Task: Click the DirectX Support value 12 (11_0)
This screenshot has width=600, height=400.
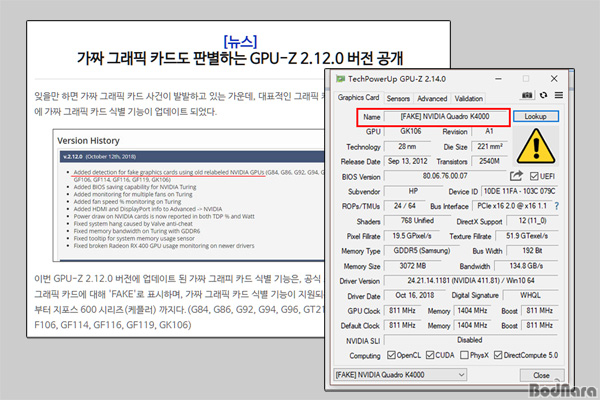Action: click(x=532, y=221)
